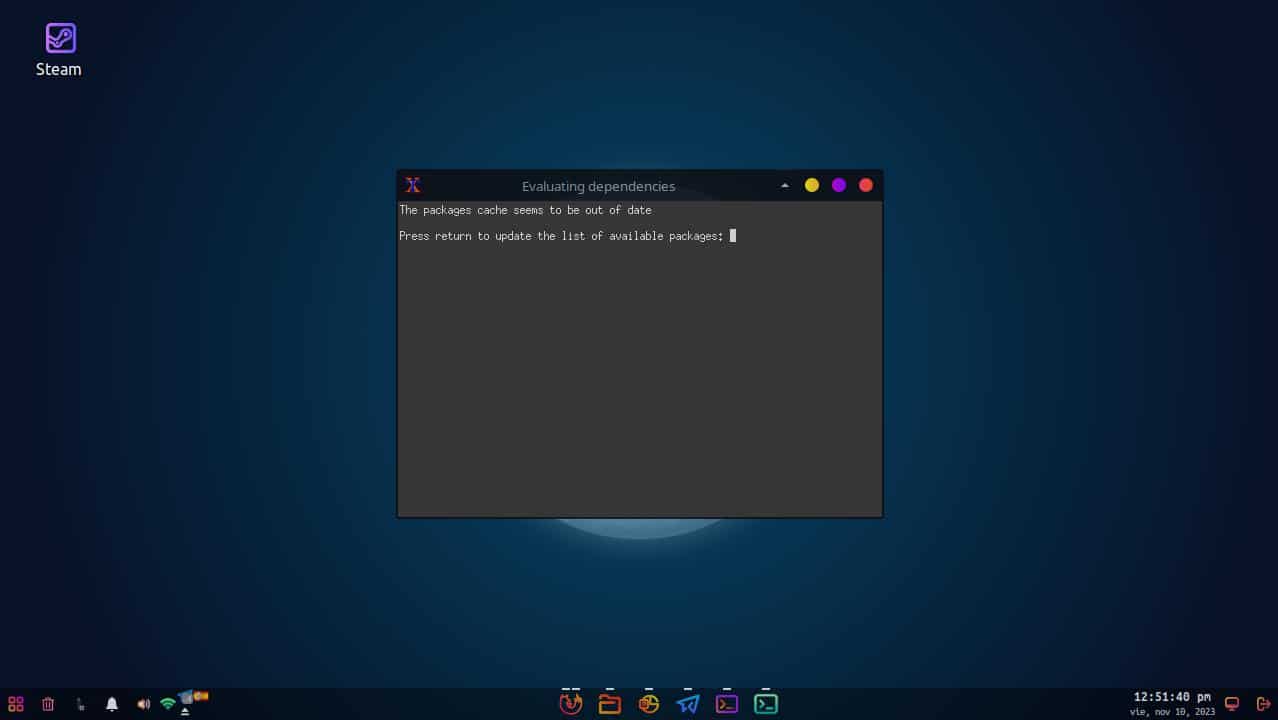Close the terminal with red button
The width and height of the screenshot is (1278, 720).
coord(866,185)
